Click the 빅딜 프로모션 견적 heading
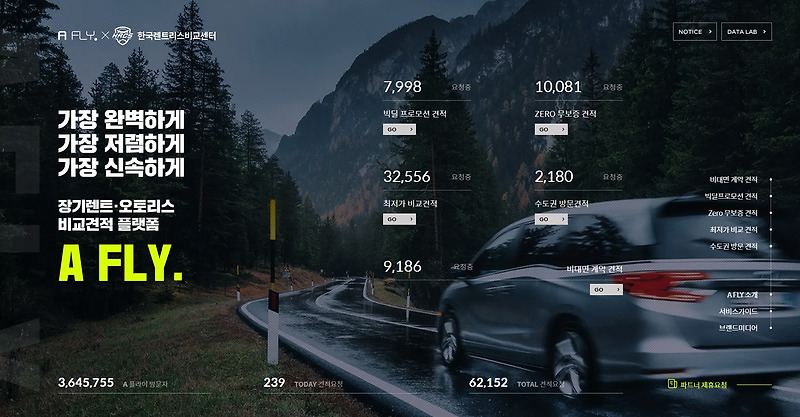 (x=415, y=113)
